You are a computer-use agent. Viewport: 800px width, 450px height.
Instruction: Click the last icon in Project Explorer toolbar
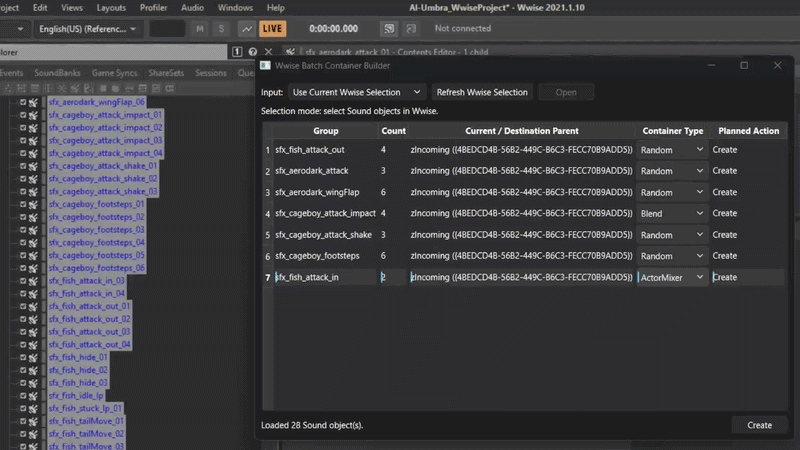[x=169, y=88]
